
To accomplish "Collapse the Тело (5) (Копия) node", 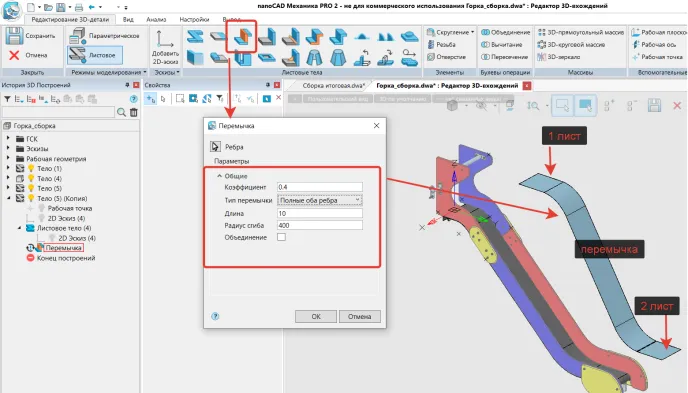I will click(8, 198).
